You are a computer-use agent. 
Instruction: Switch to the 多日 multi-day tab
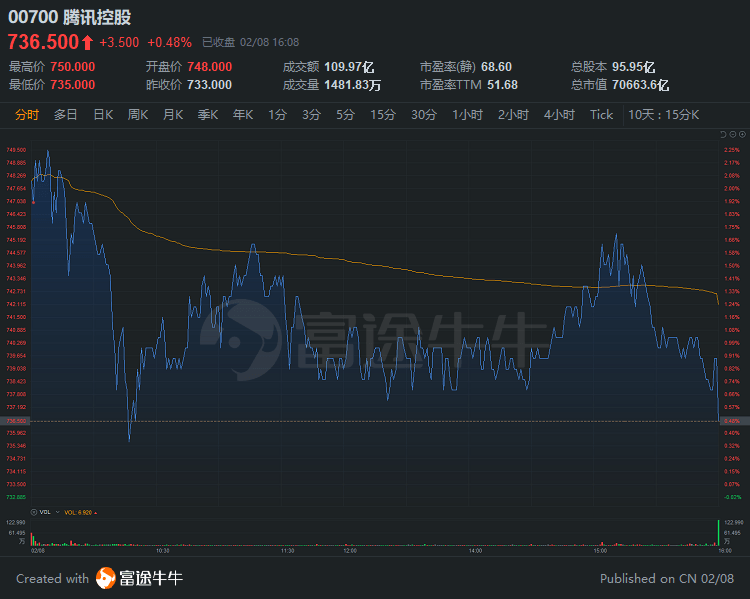pyautogui.click(x=66, y=115)
